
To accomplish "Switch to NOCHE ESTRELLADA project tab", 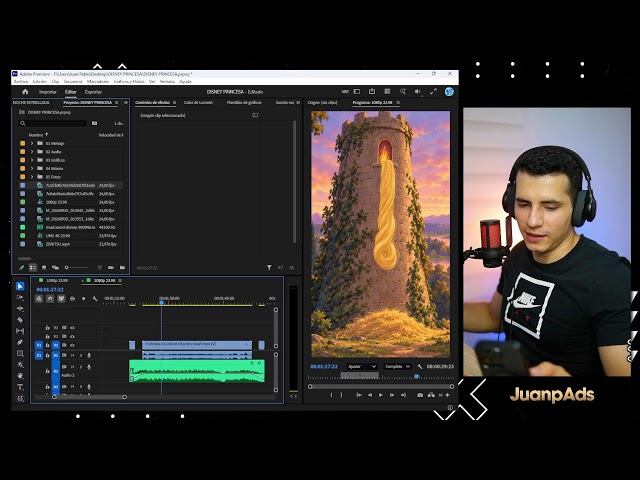I will (31, 102).
